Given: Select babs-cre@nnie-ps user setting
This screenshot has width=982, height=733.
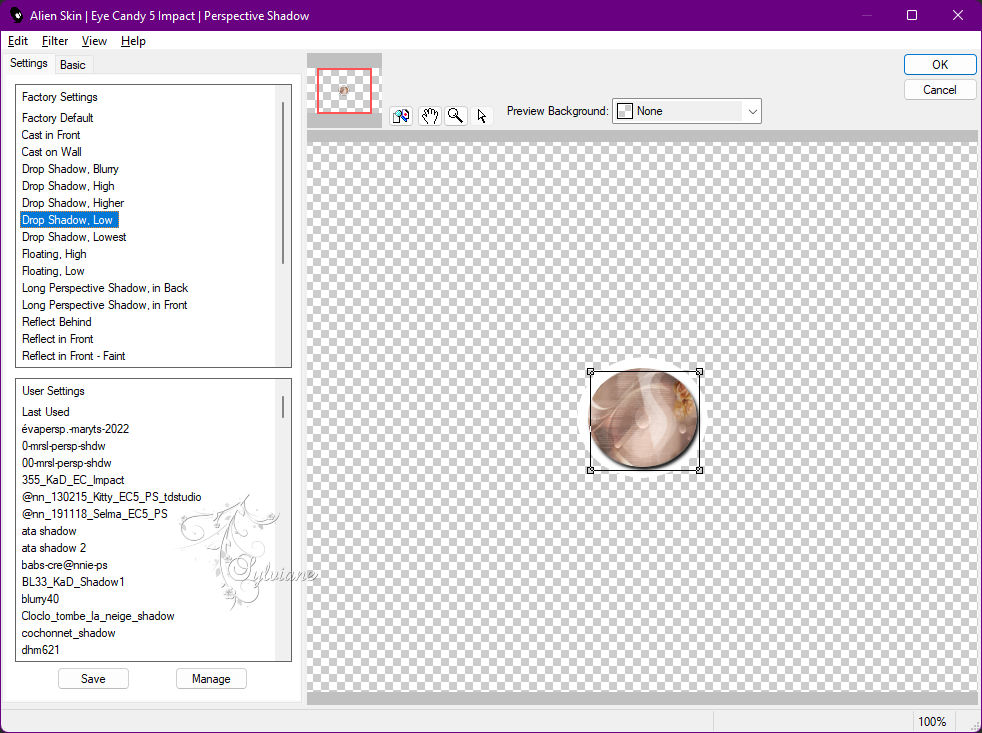Looking at the screenshot, I should tap(64, 564).
